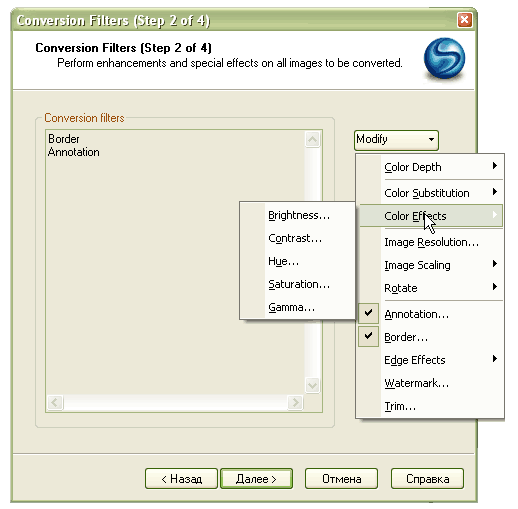This screenshot has width=518, height=509.
Task: Click the list's scroll down arrow
Action: 312,385
